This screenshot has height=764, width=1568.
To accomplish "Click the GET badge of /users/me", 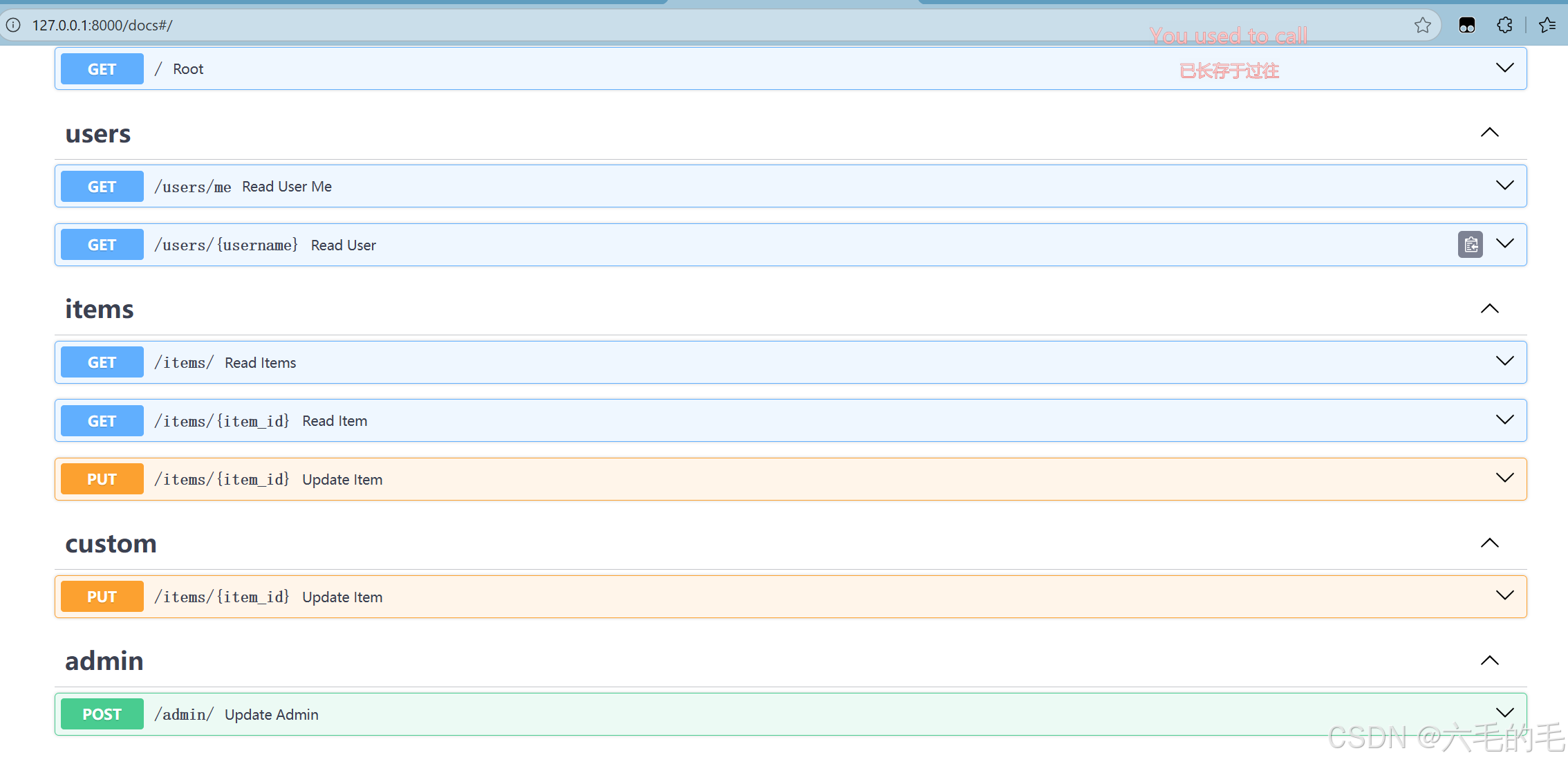I will coord(102,187).
